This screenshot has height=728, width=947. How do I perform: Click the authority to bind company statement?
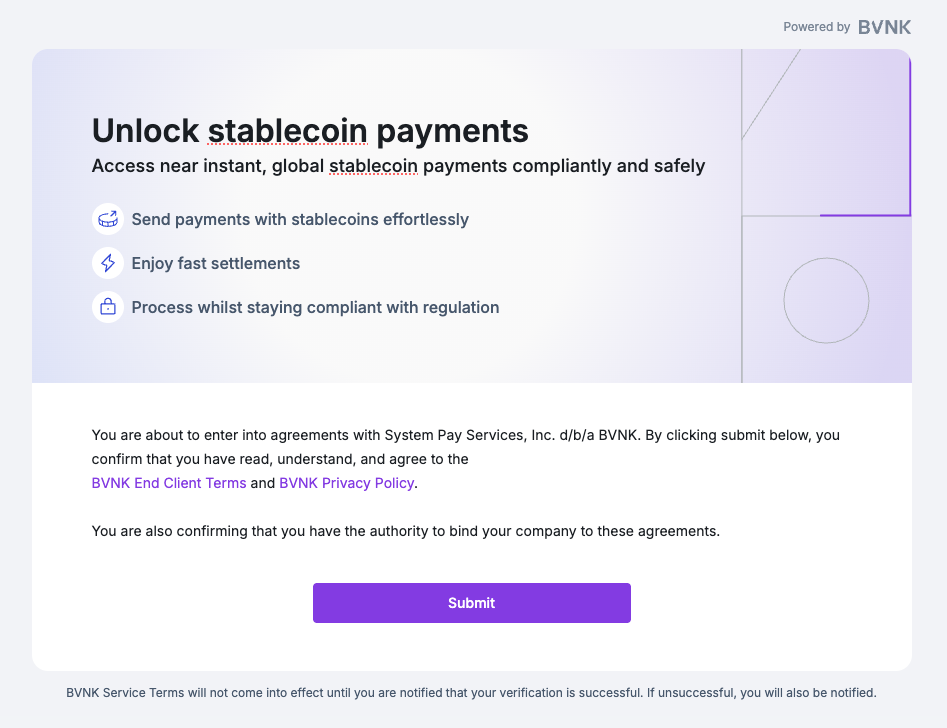(405, 531)
